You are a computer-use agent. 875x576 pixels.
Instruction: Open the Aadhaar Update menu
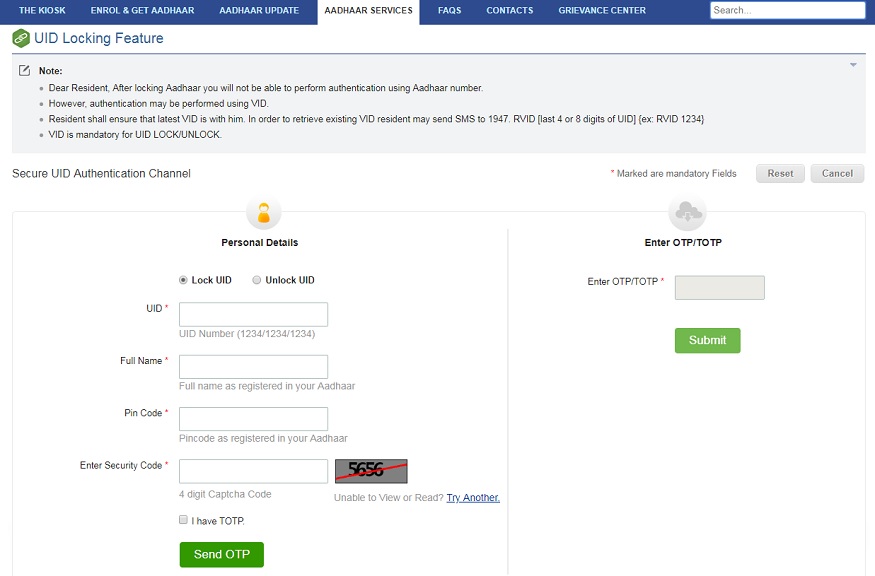coord(259,11)
